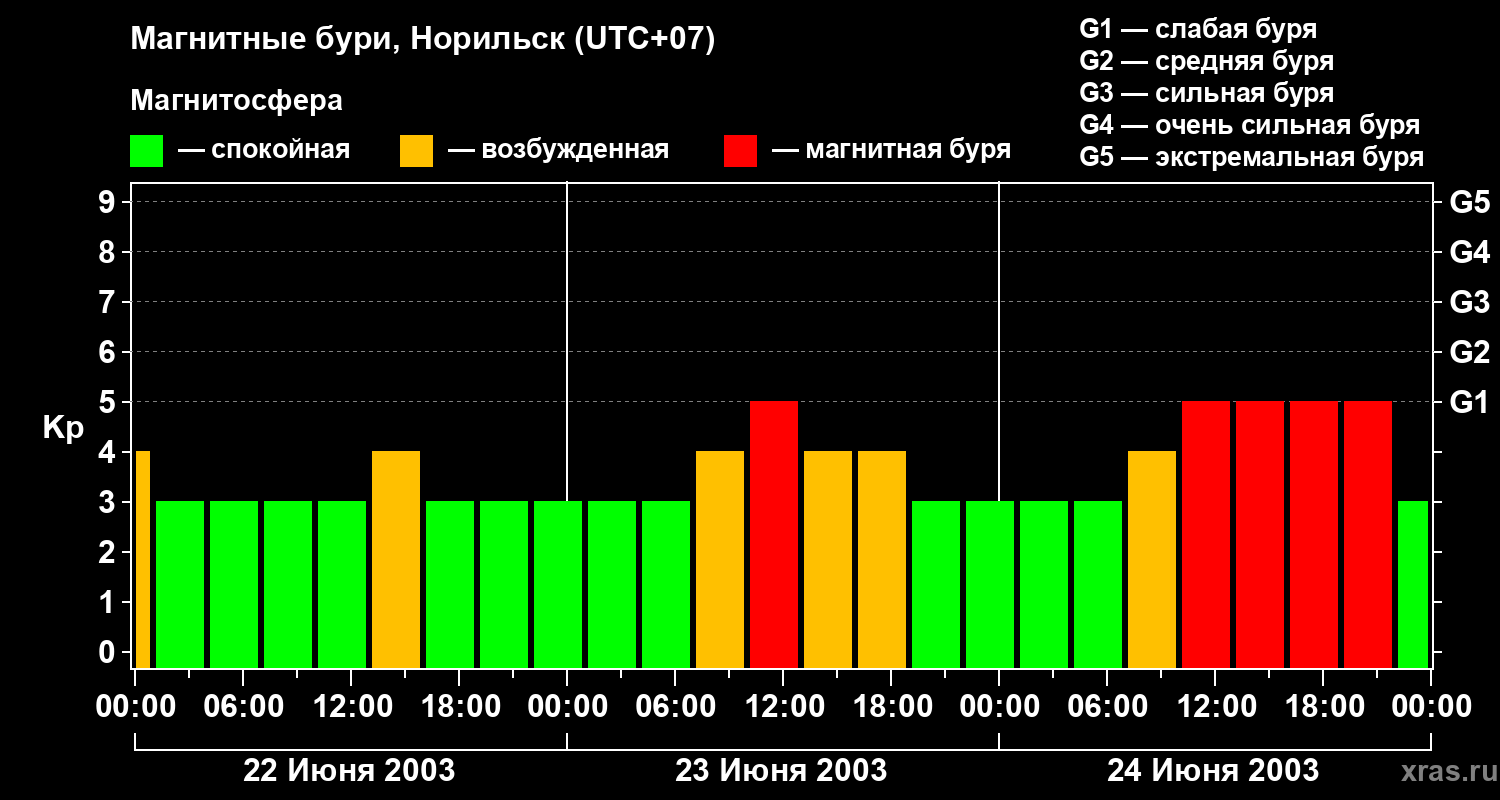Click the orange Kp 4 bar after 12:00 on 22 June
The width and height of the screenshot is (1500, 800).
[396, 559]
